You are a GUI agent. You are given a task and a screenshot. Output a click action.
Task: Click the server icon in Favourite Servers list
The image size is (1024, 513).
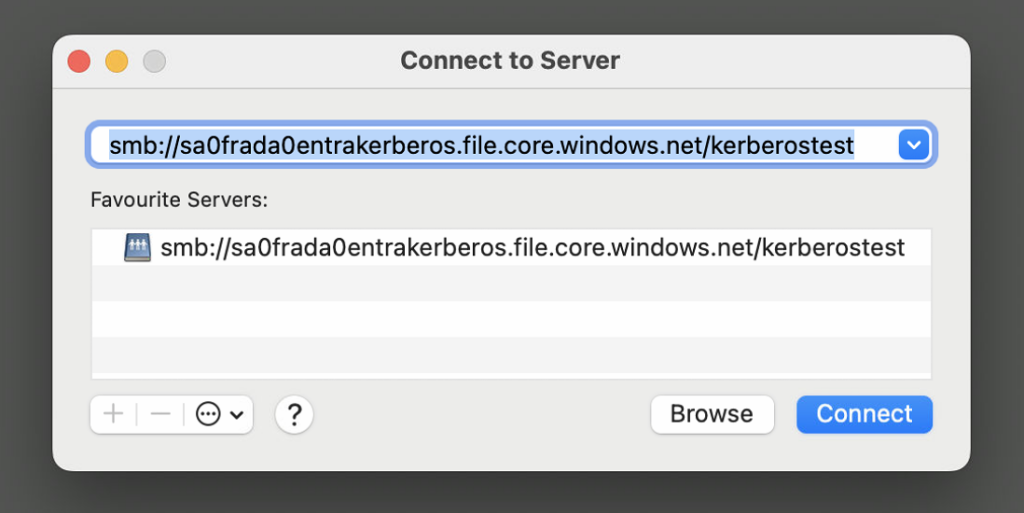pos(137,247)
